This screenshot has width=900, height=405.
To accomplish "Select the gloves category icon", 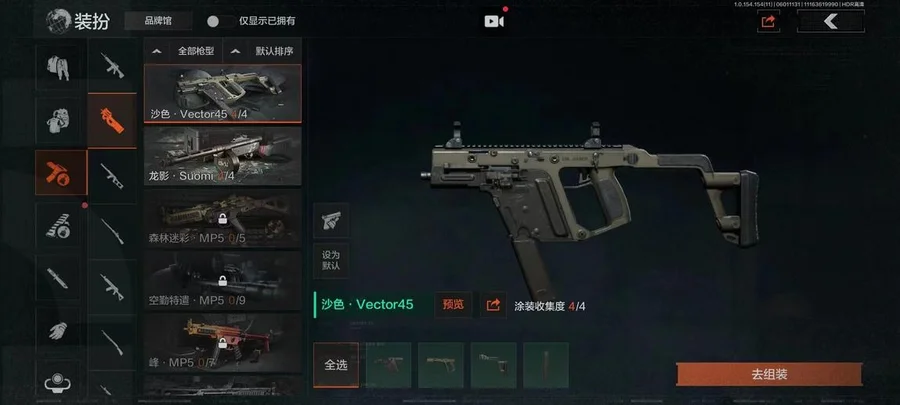I will [x=58, y=331].
